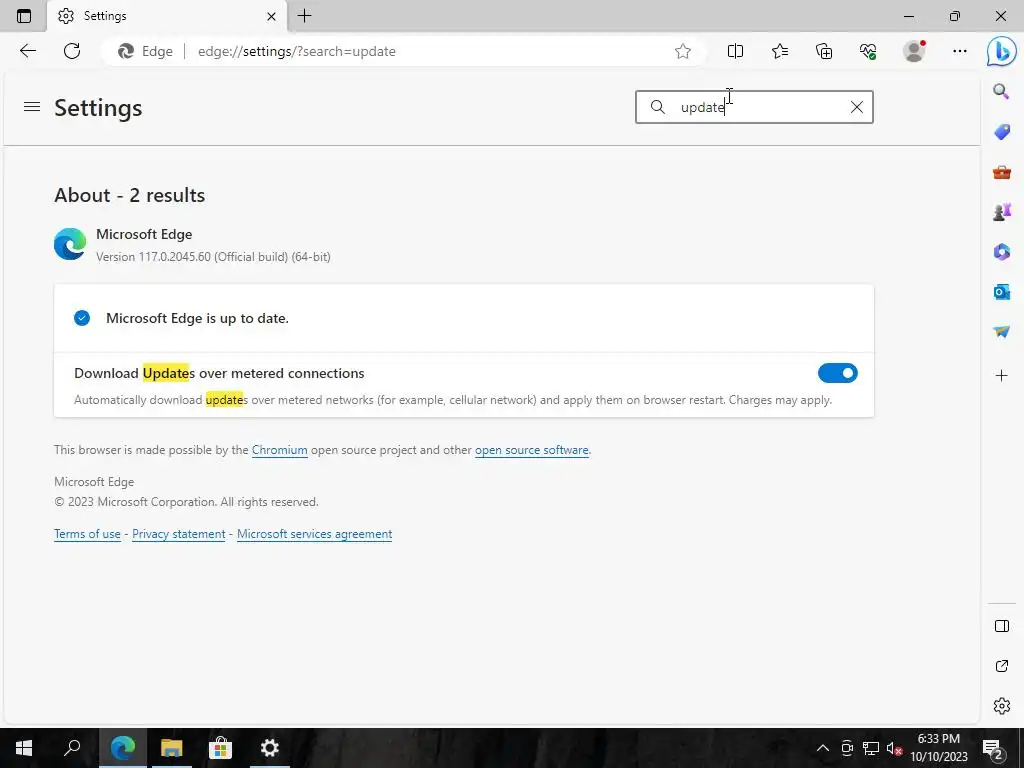
Task: Open the notification center
Action: coord(993,748)
